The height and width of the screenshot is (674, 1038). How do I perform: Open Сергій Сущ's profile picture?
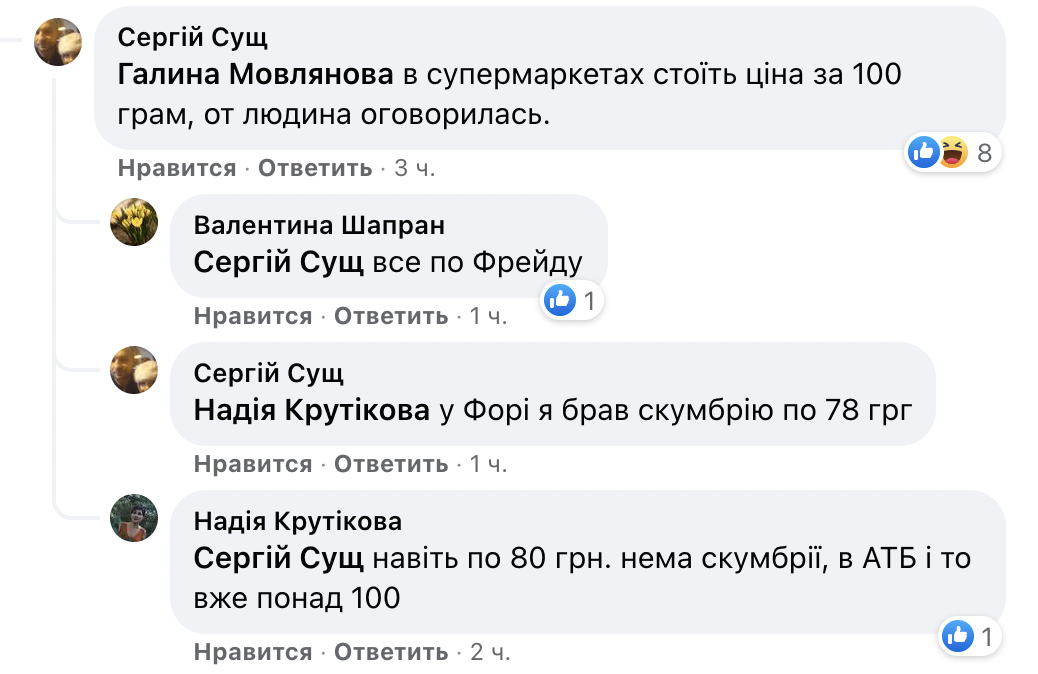tap(58, 42)
